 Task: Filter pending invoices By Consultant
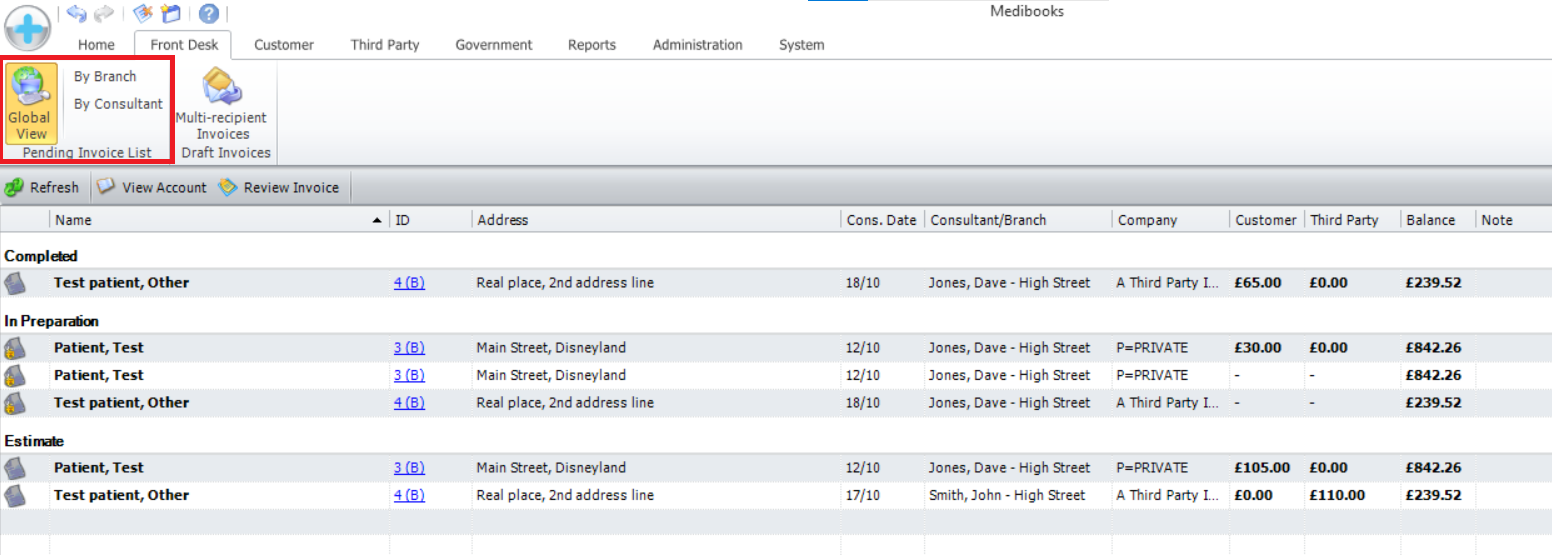coord(118,104)
